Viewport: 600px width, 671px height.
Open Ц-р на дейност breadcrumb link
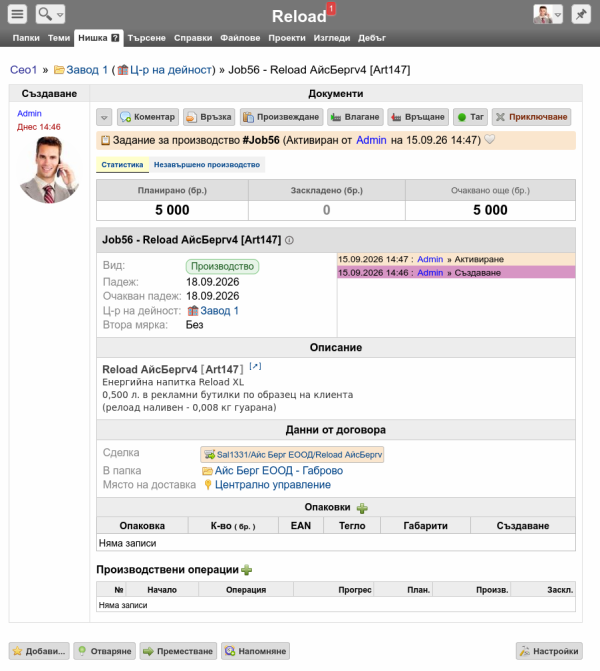pos(171,70)
